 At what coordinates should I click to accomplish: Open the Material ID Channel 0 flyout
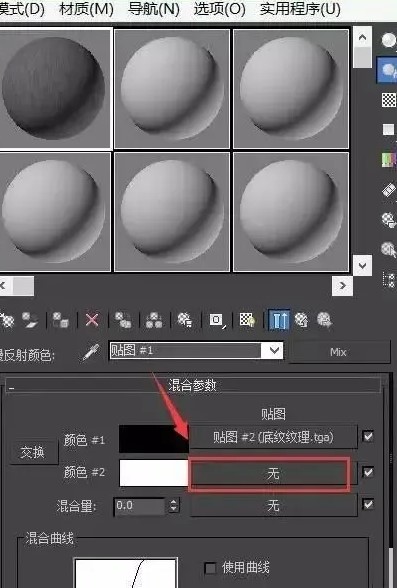pyautogui.click(x=216, y=320)
